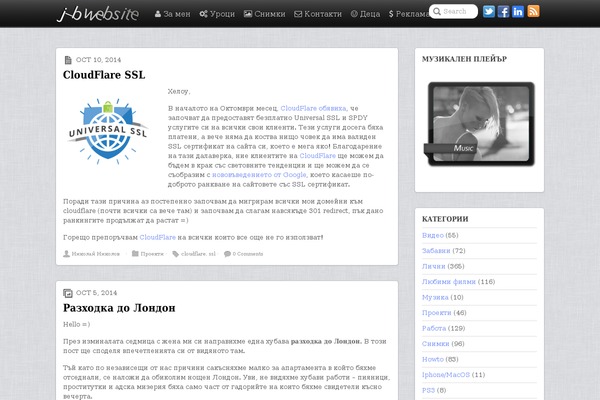
Task: Click the folder icon next to Проекти
Action: [135, 253]
